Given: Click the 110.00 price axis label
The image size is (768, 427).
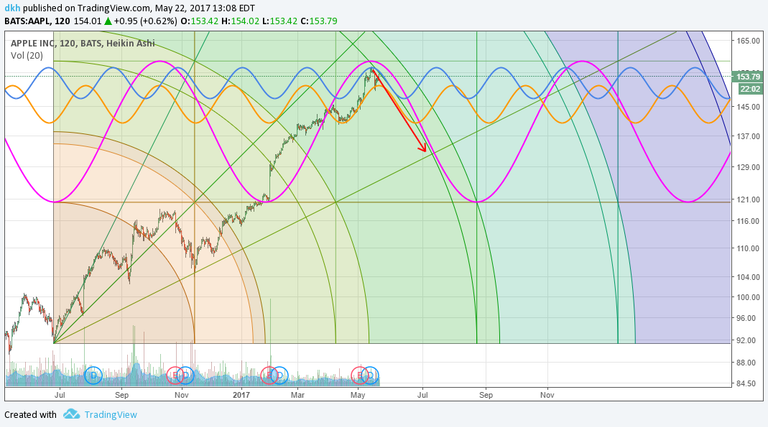Looking at the screenshot, I should (x=748, y=248).
